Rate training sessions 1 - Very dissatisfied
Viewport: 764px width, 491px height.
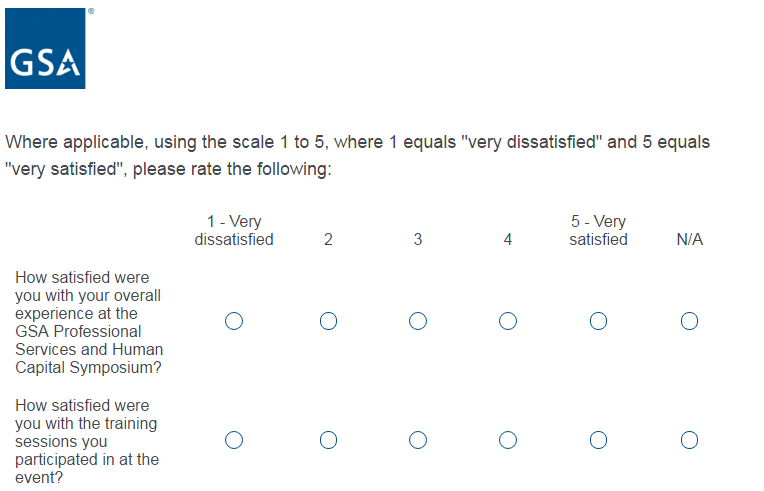pyautogui.click(x=234, y=440)
